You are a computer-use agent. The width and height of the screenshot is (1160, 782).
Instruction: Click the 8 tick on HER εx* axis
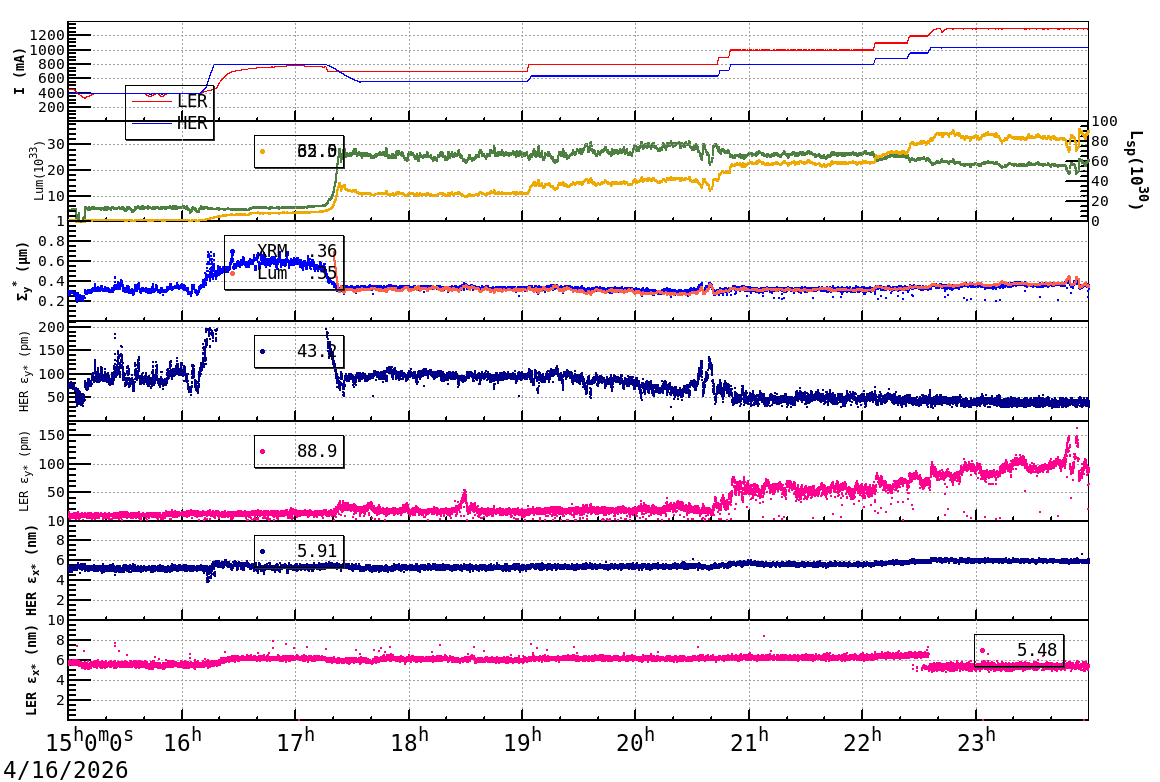[x=61, y=541]
